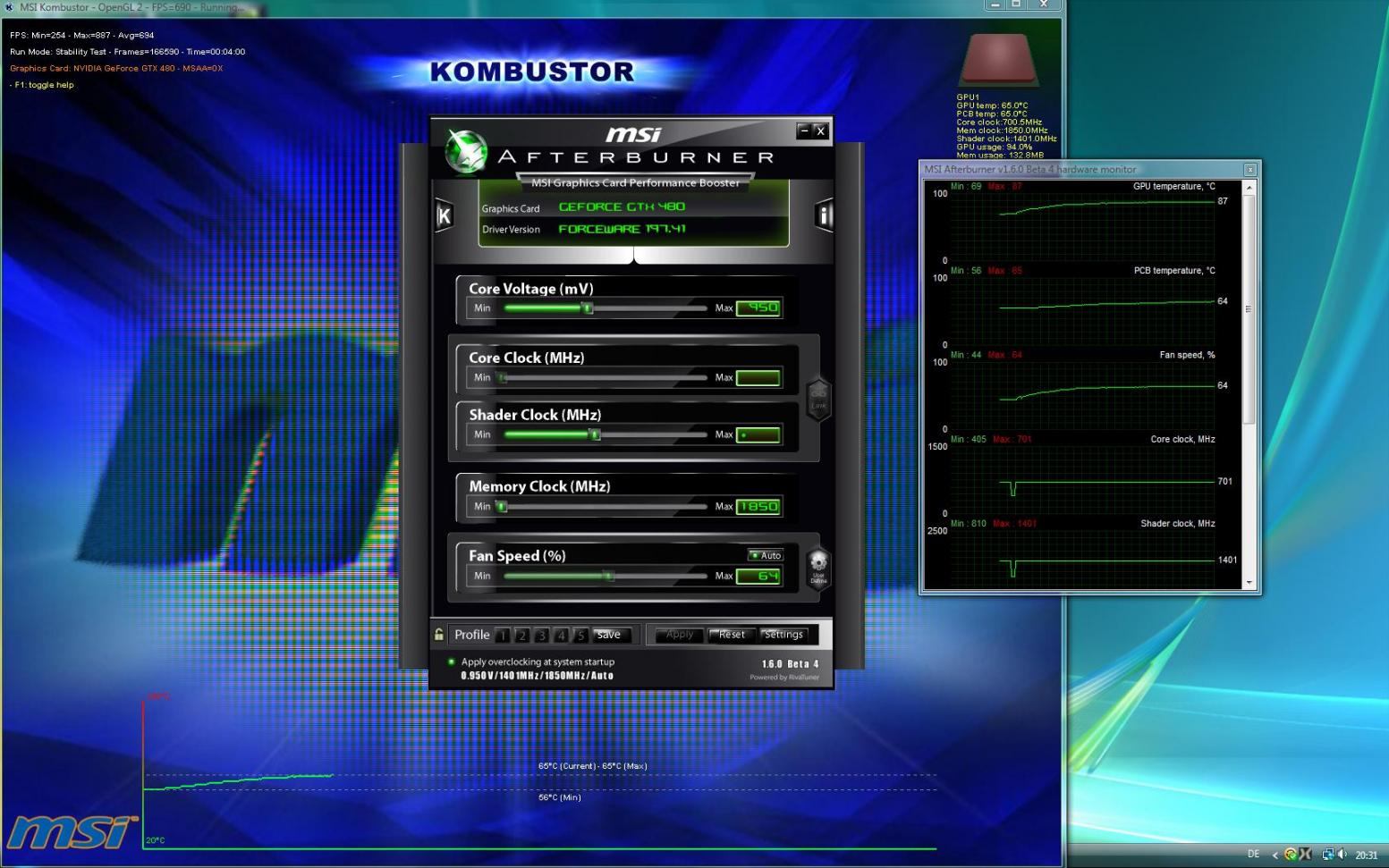Select profile slot 4

pos(562,636)
